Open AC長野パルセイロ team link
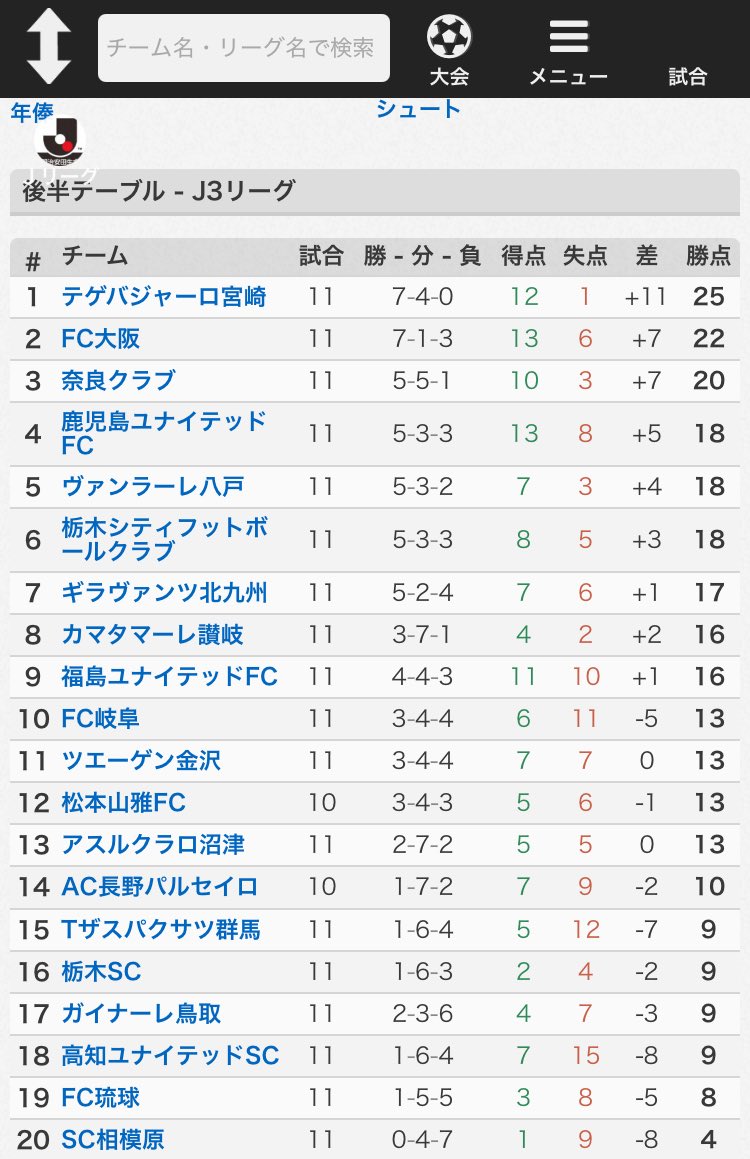The image size is (750, 1159). (x=160, y=886)
